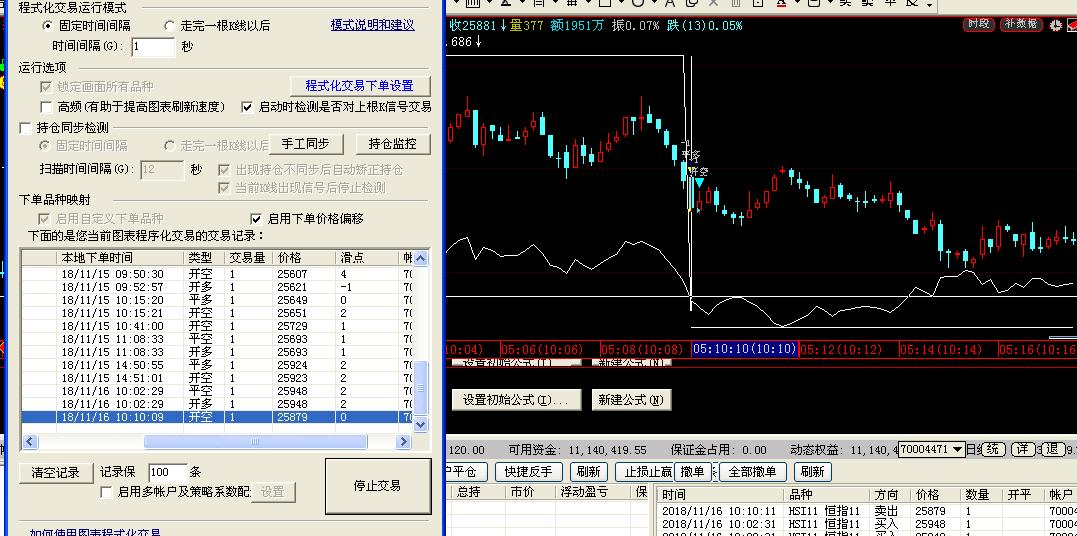The image size is (1077, 536).
Task: Select the 走完一根K线以后 run mode radio
Action: click(x=169, y=26)
